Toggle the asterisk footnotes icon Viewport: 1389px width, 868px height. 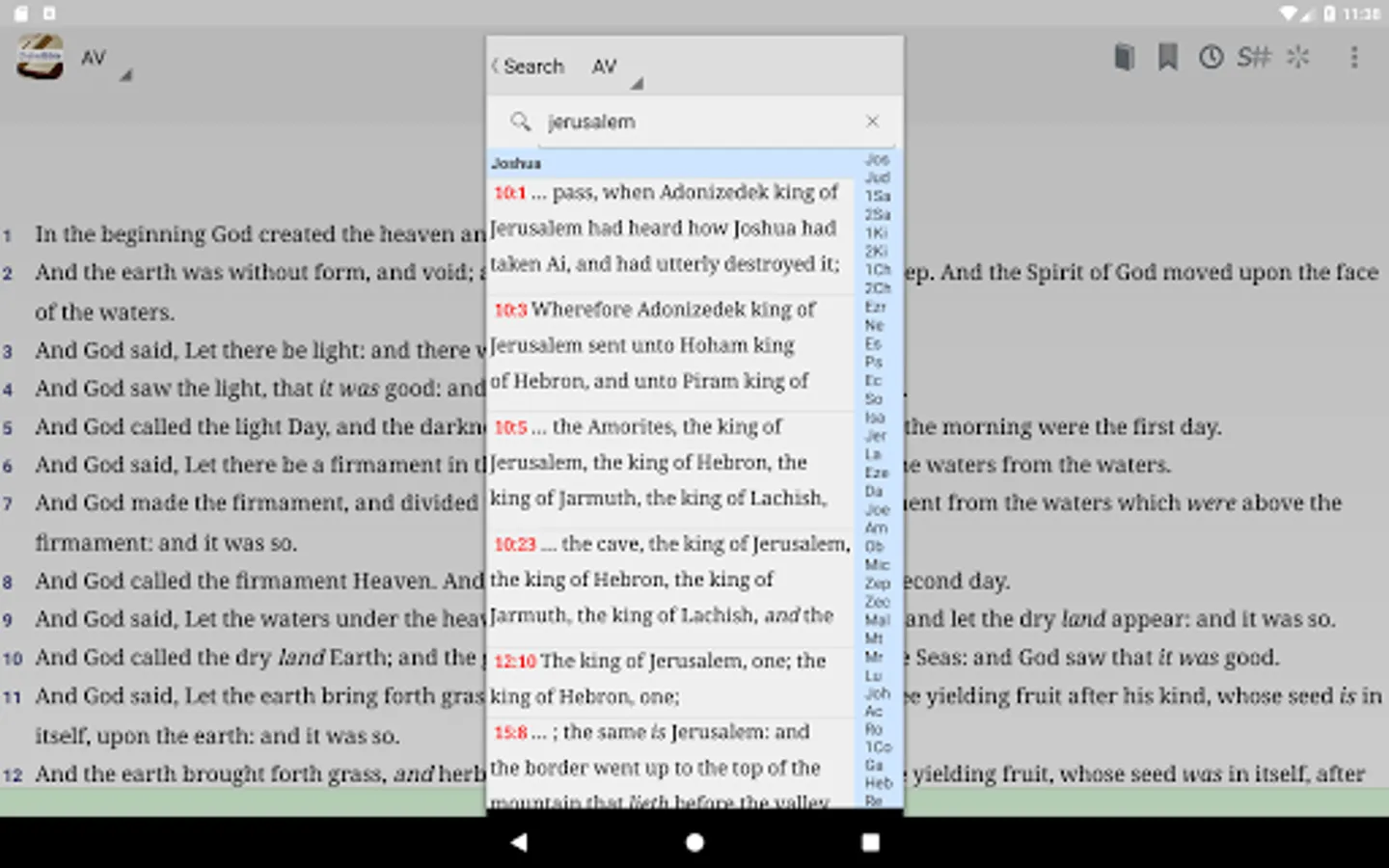pos(1297,57)
